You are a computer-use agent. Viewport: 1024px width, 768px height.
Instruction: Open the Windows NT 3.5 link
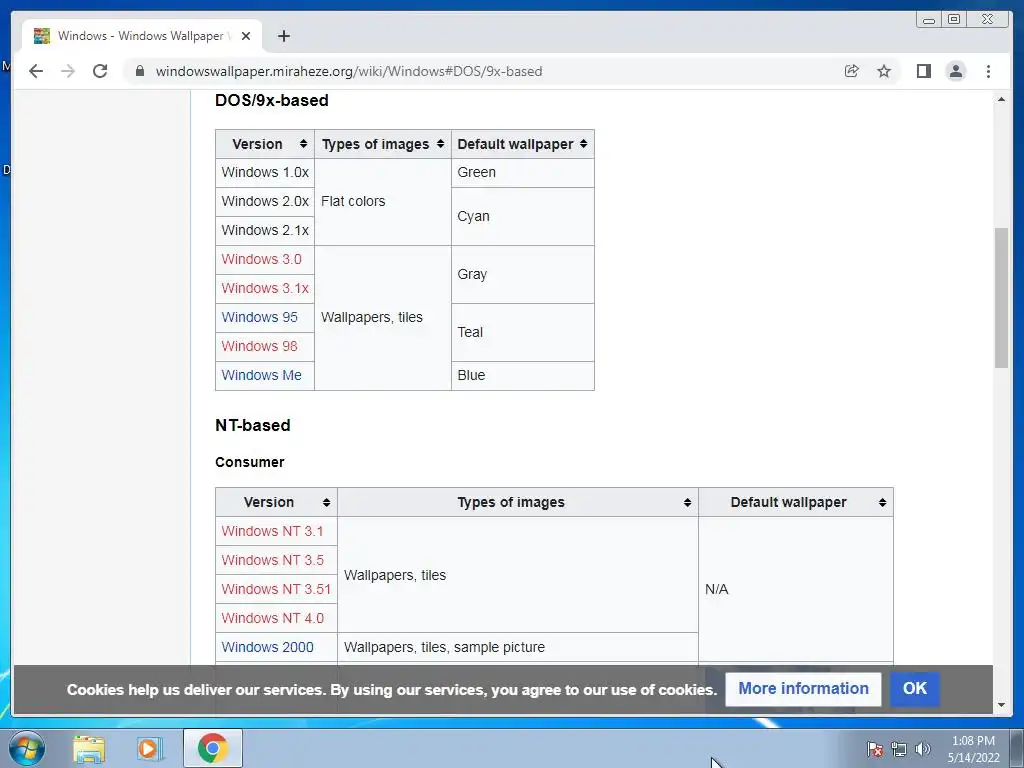(272, 560)
